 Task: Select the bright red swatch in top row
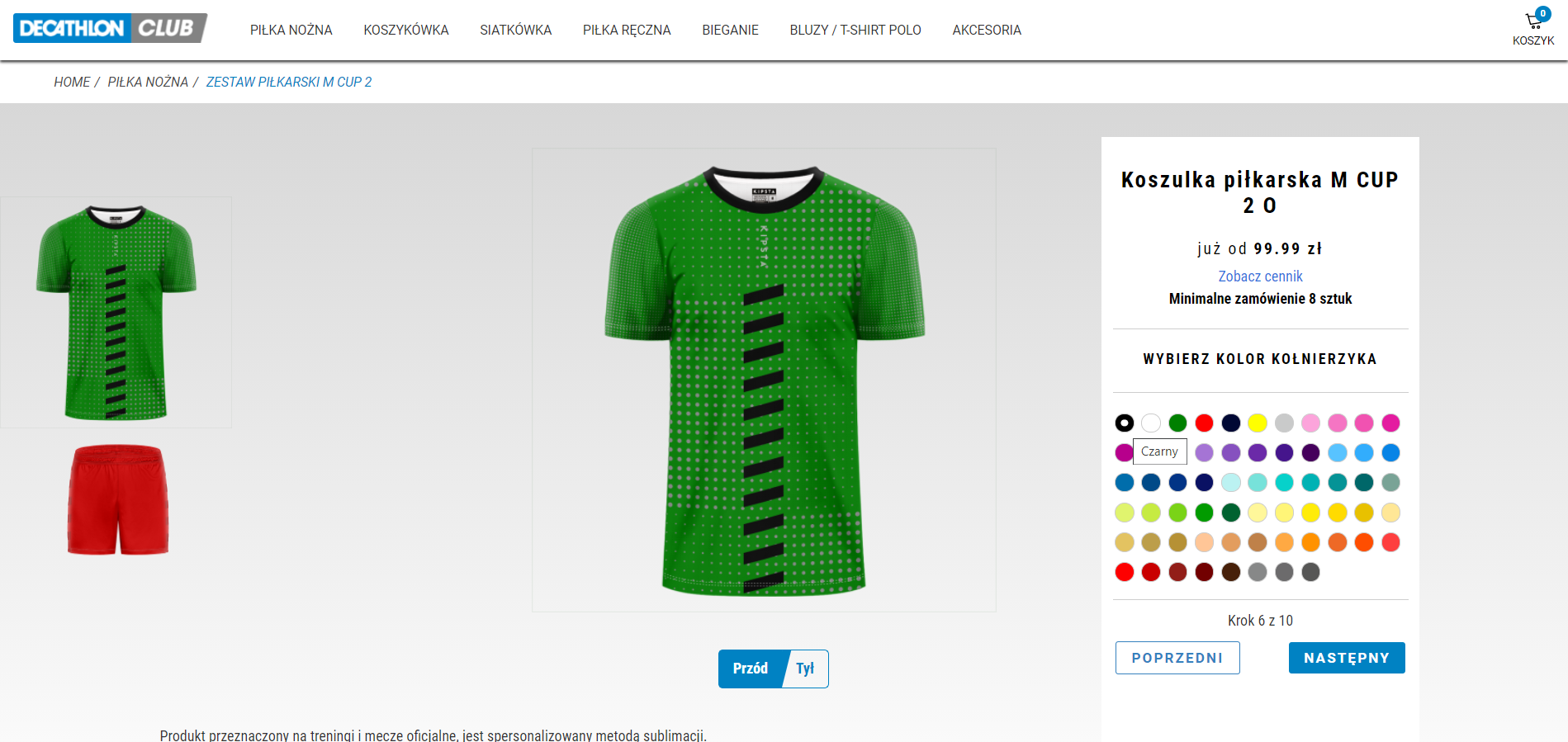[1205, 423]
